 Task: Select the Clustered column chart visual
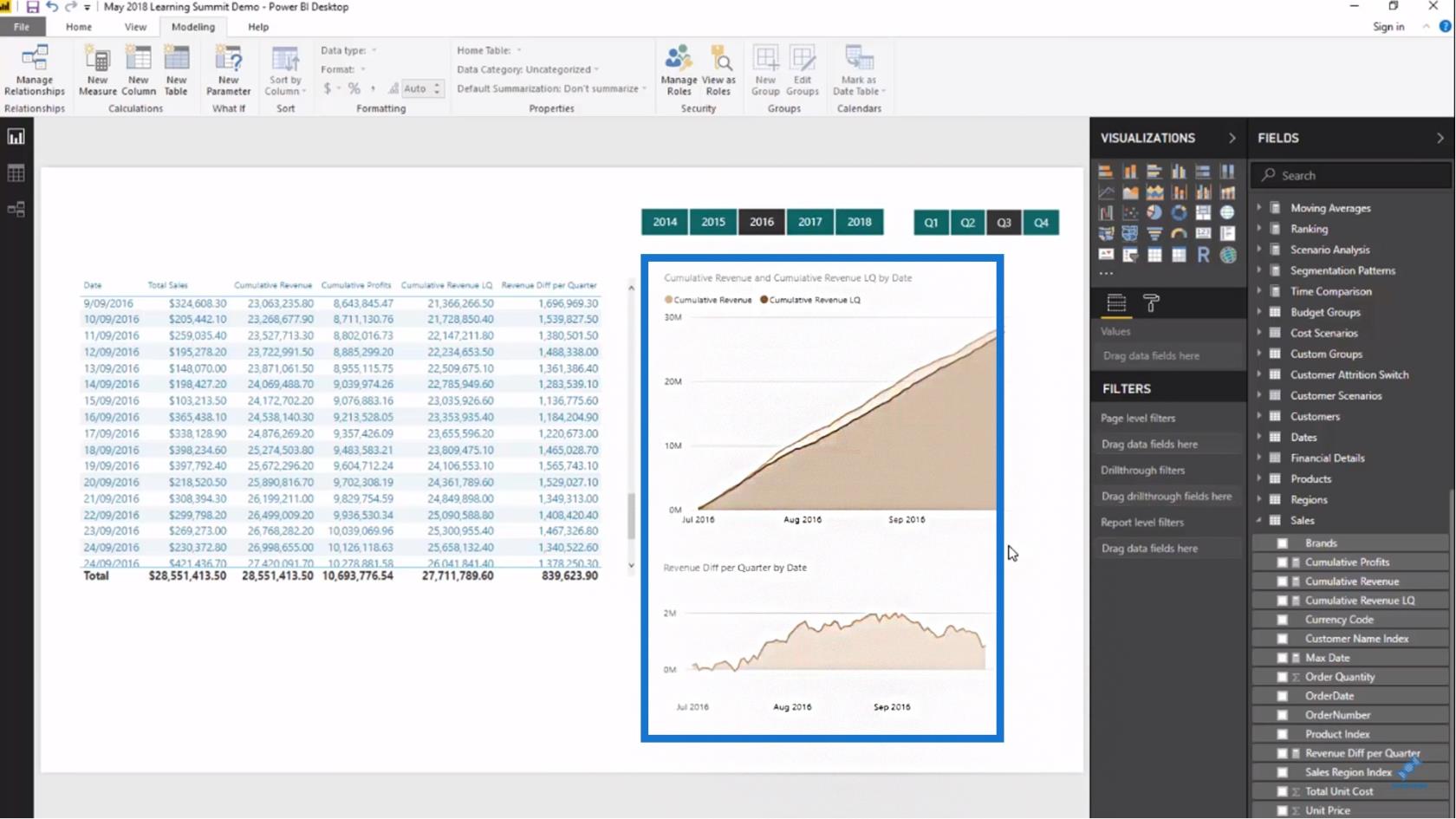pos(1179,172)
